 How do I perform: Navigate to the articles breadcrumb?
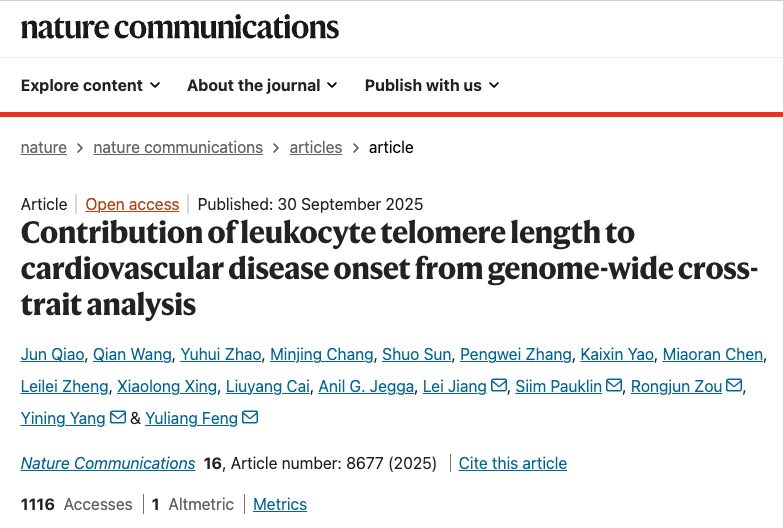point(316,148)
